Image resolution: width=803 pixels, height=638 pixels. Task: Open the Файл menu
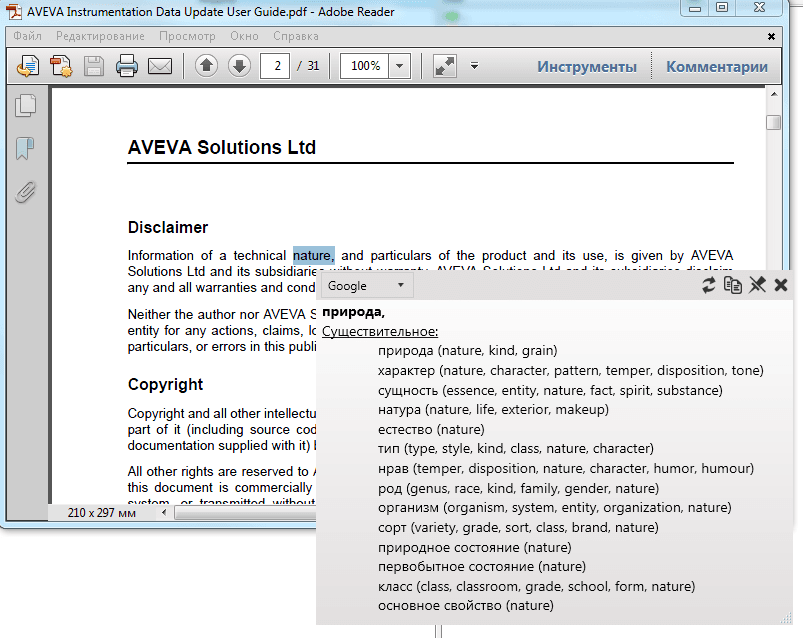28,36
